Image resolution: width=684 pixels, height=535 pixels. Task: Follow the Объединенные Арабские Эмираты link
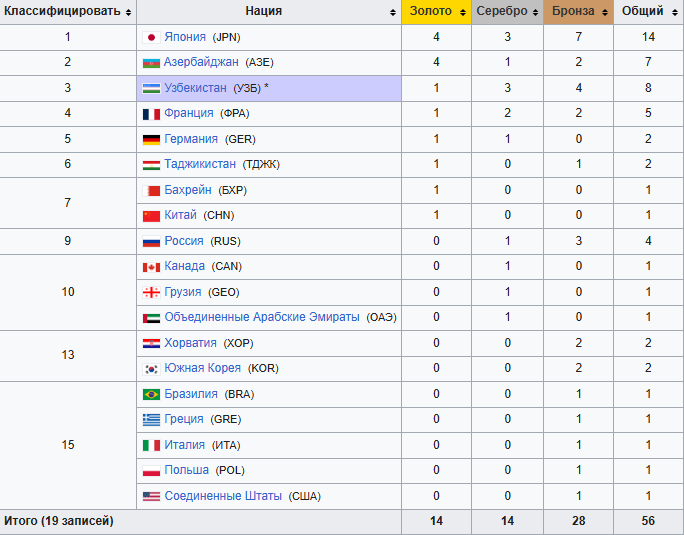262,317
